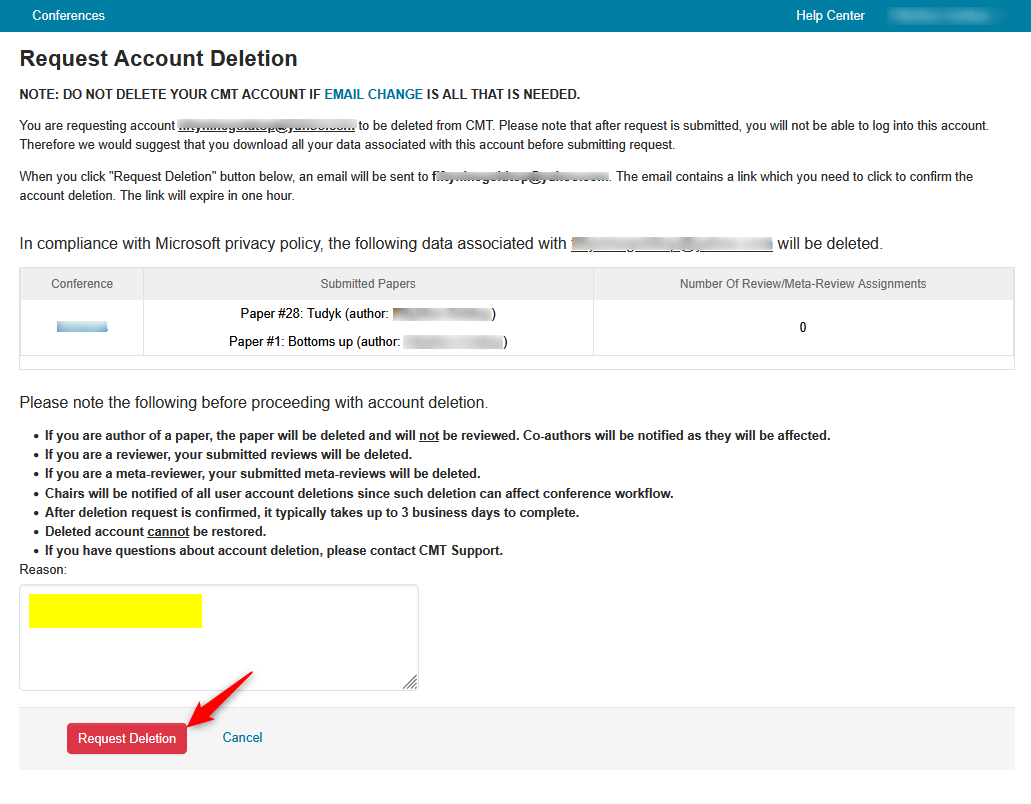Follow the EMAIL CHANGE link
This screenshot has height=804, width=1031.
click(x=373, y=94)
